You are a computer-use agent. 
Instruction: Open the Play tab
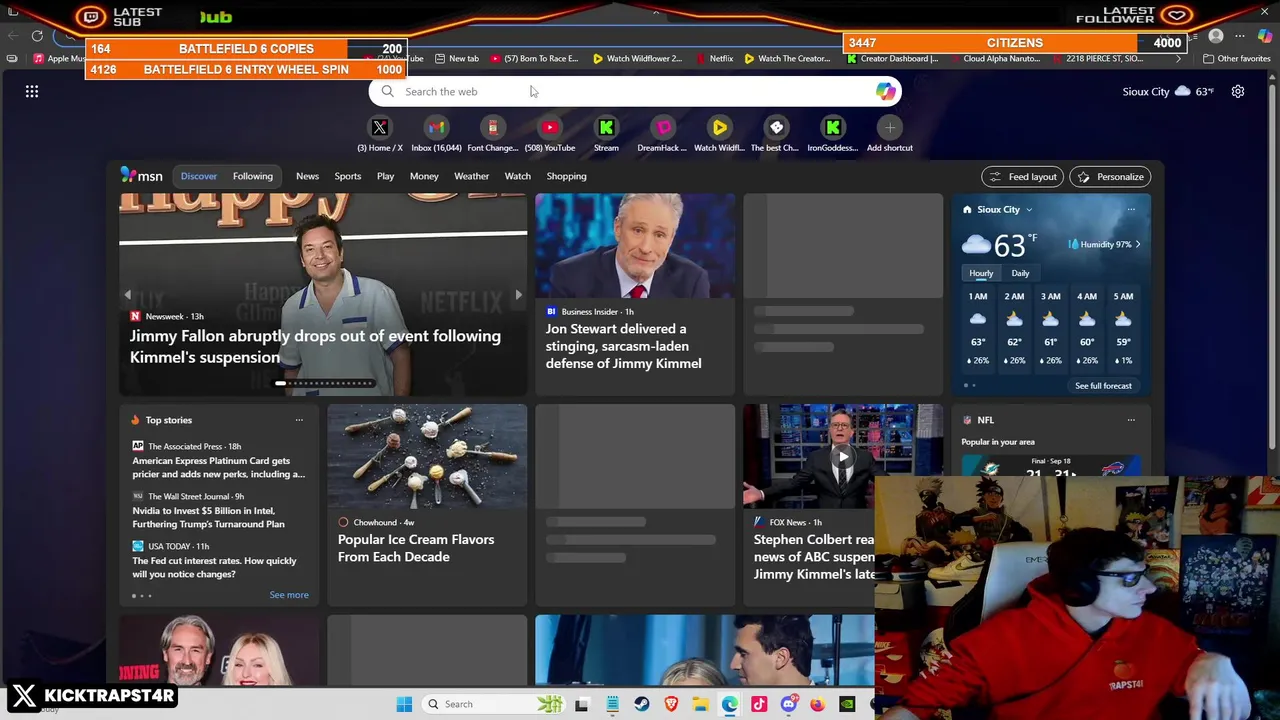pyautogui.click(x=385, y=176)
